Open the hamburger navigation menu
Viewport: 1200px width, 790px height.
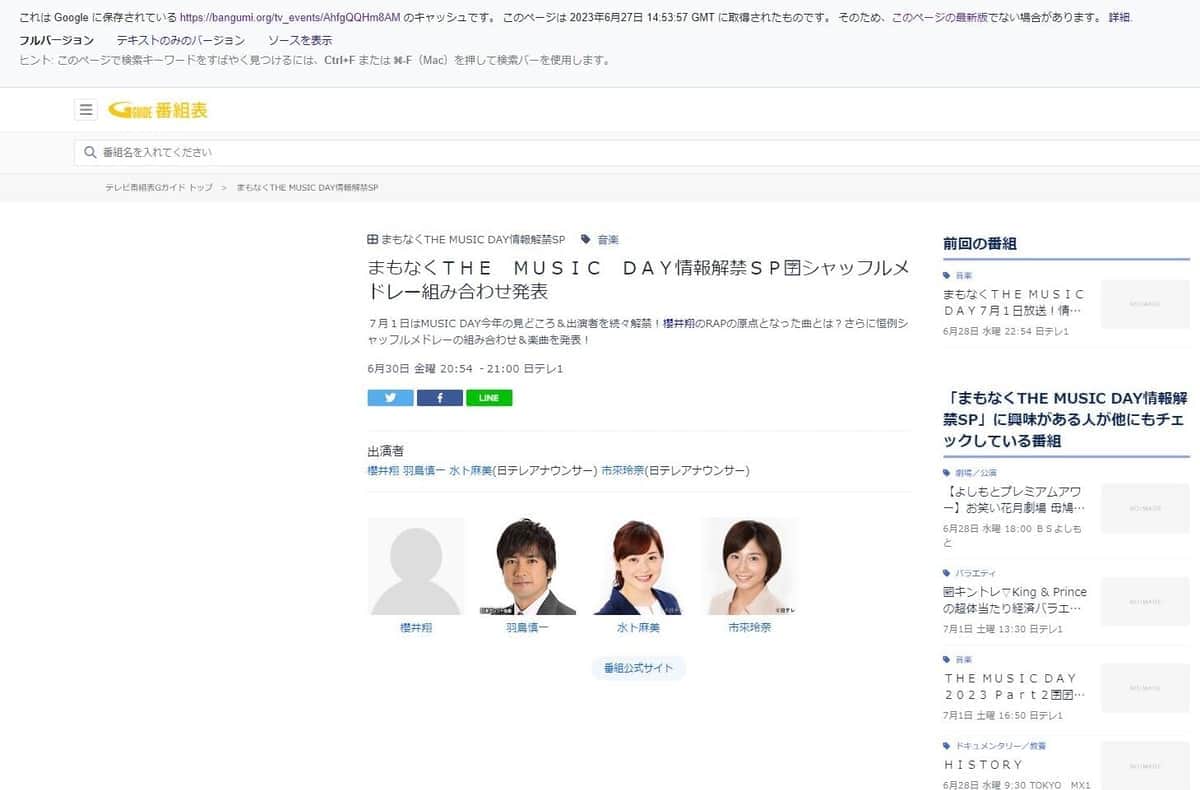86,110
